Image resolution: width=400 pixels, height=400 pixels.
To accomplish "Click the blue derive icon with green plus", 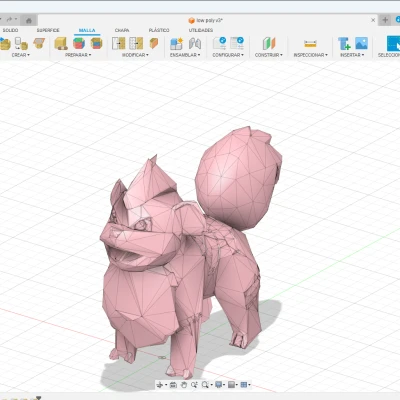I will [x=344, y=44].
